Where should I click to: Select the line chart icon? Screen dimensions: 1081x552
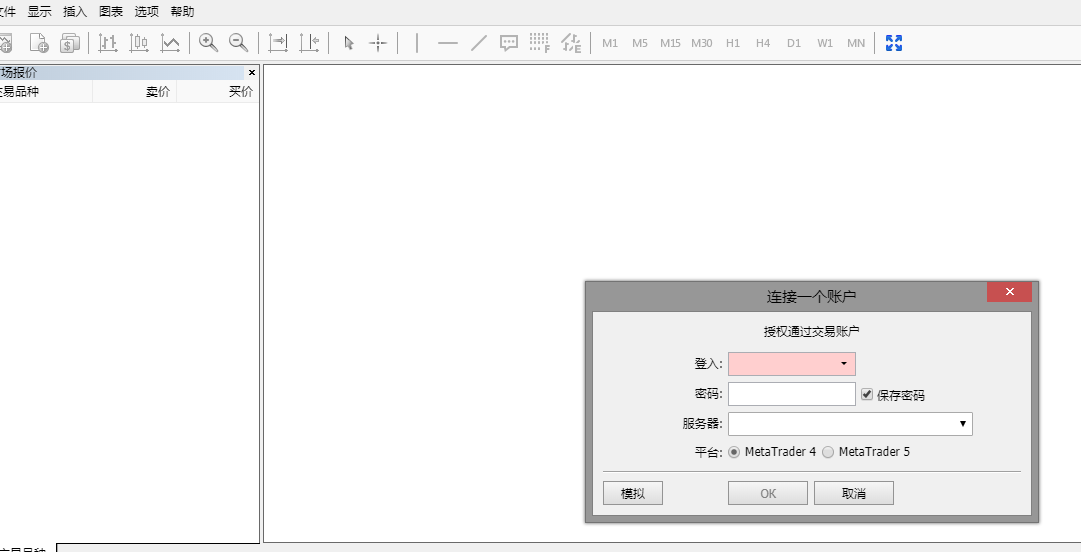[171, 43]
